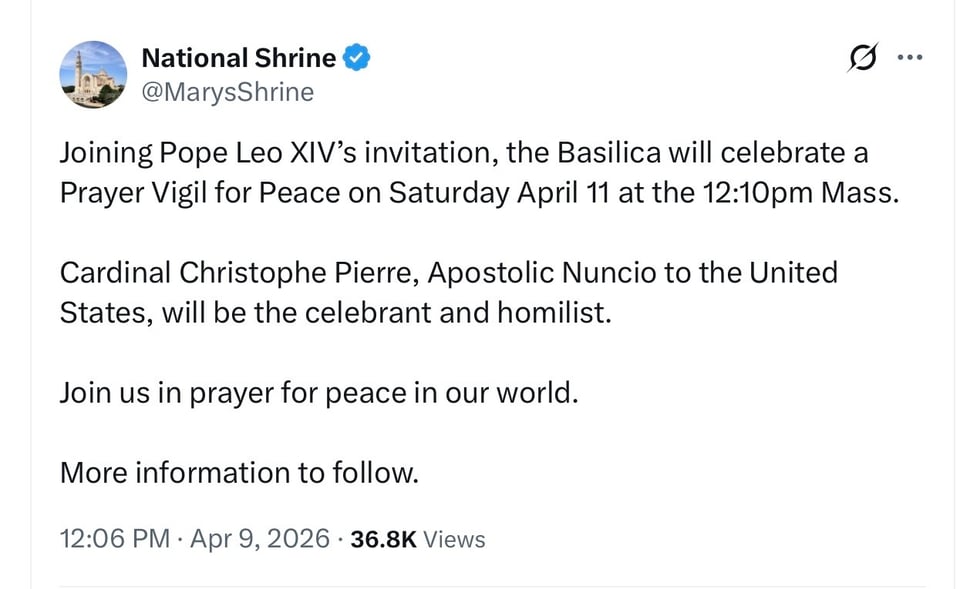Click the Grok slash-circle icon in the corner
This screenshot has width=960, height=589.
pos(863,57)
